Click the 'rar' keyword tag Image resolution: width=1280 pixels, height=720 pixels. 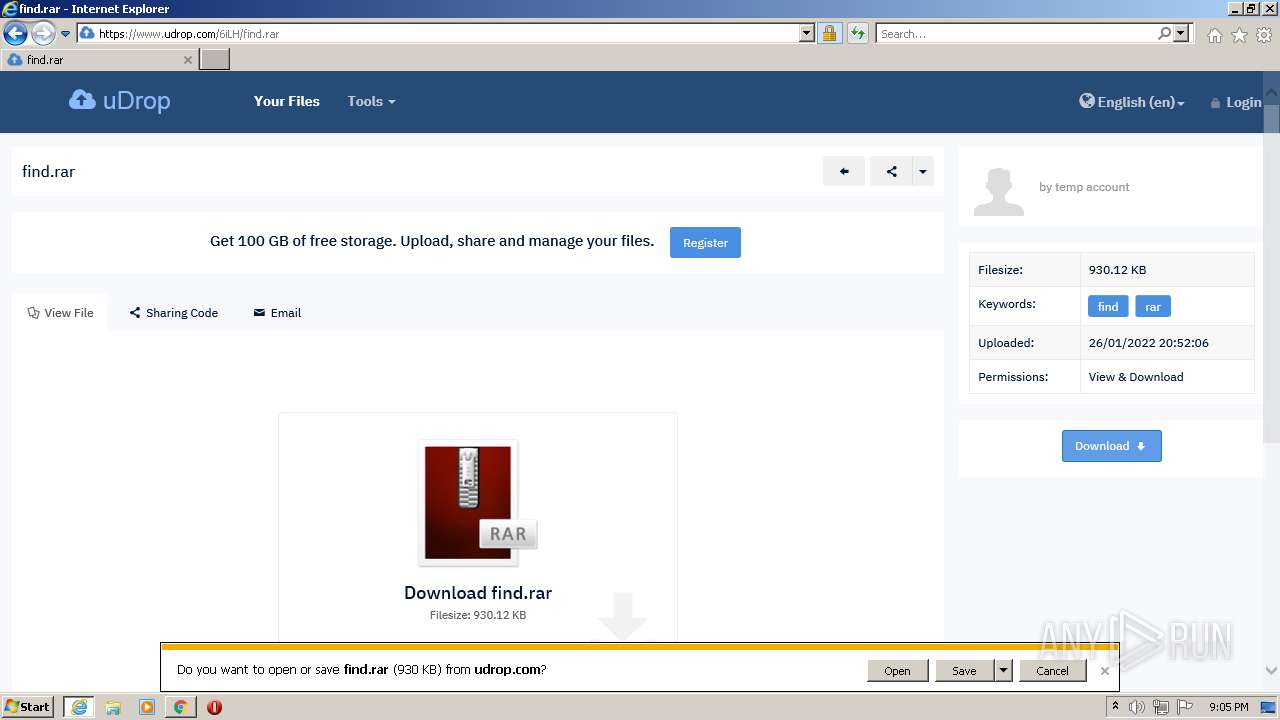(x=1153, y=306)
